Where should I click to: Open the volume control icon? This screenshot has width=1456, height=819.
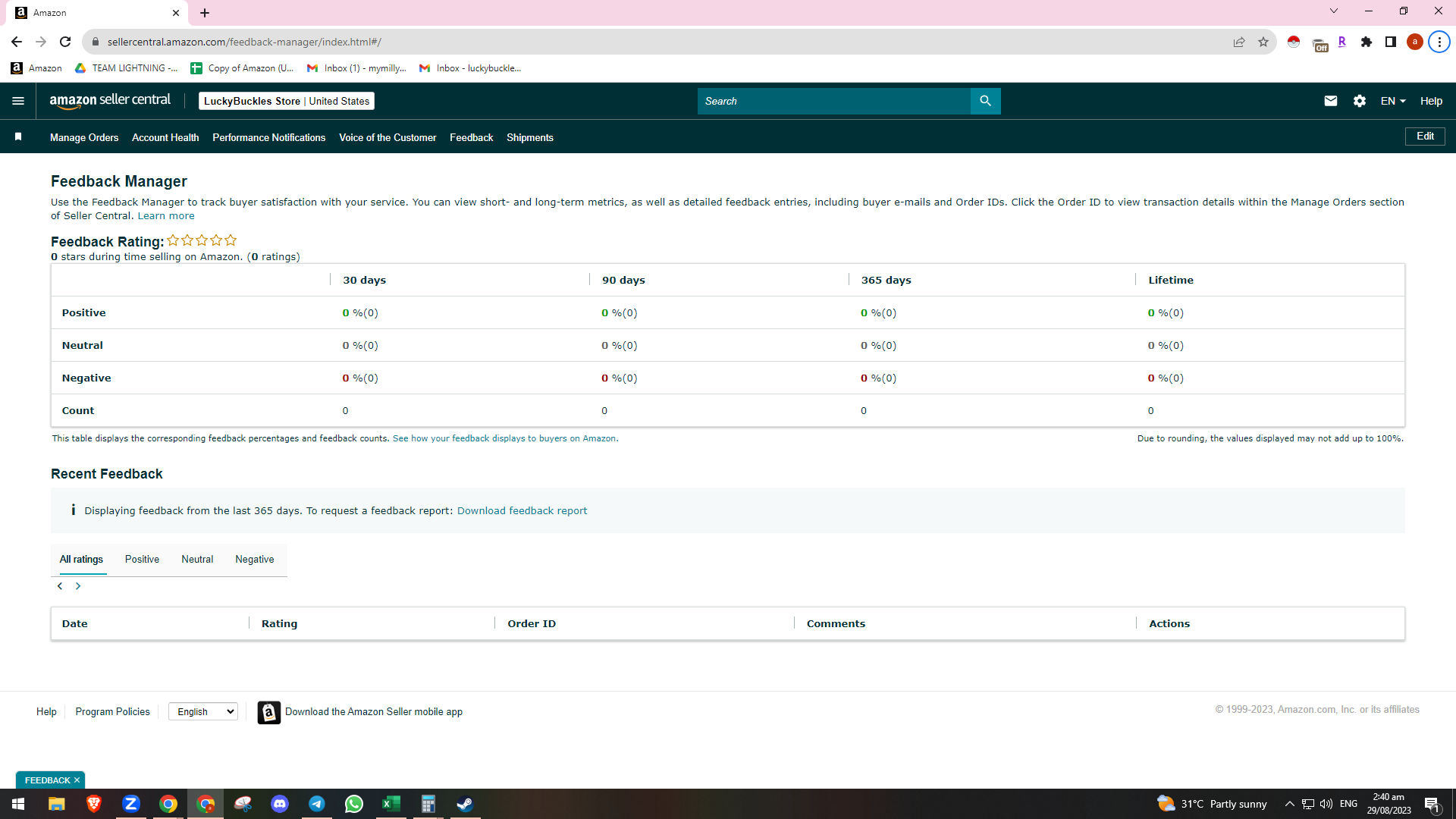coord(1326,804)
